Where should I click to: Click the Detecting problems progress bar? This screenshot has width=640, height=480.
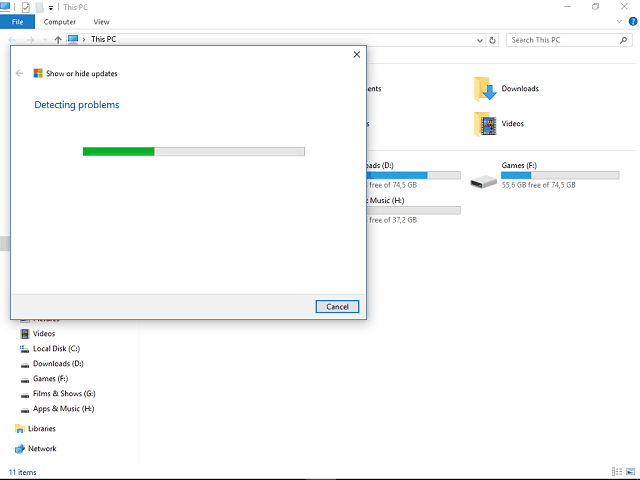tap(194, 151)
